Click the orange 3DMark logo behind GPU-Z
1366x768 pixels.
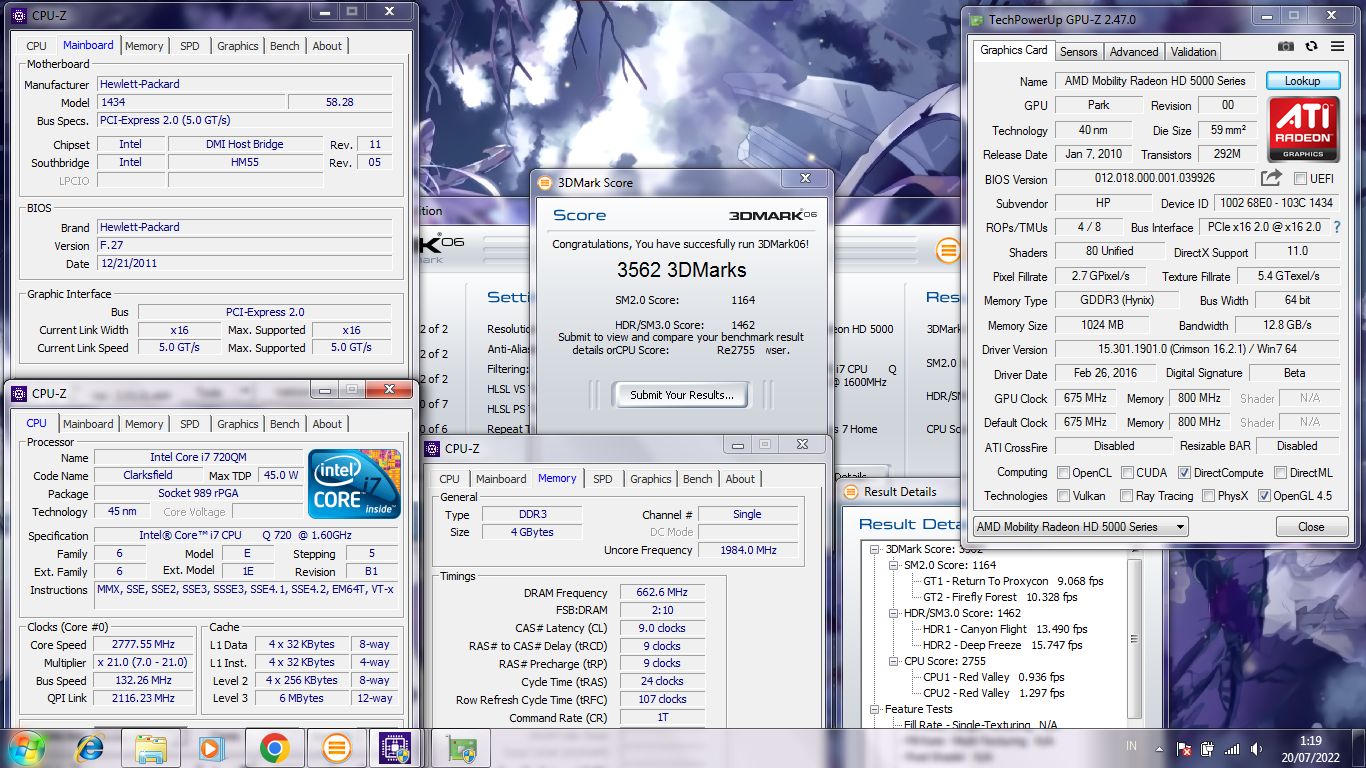(x=947, y=251)
